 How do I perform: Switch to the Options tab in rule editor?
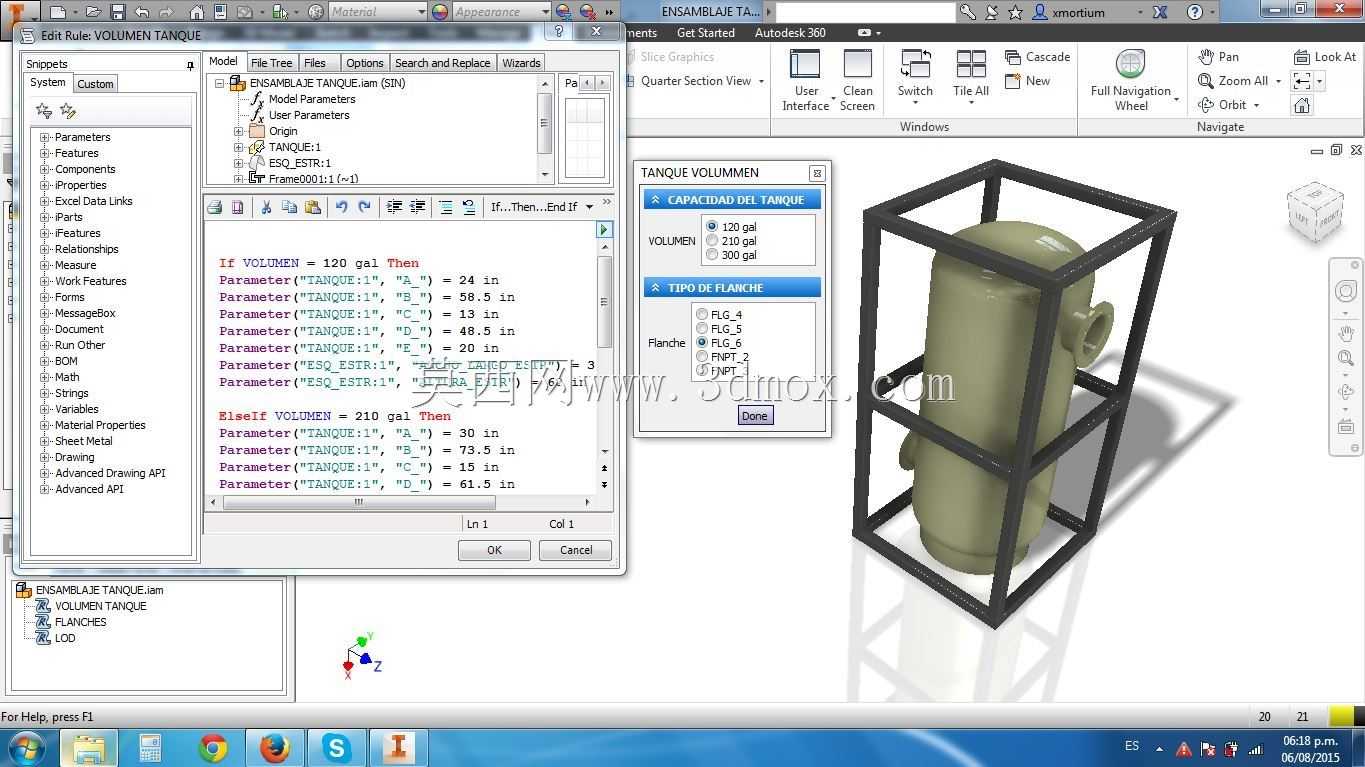tap(365, 63)
